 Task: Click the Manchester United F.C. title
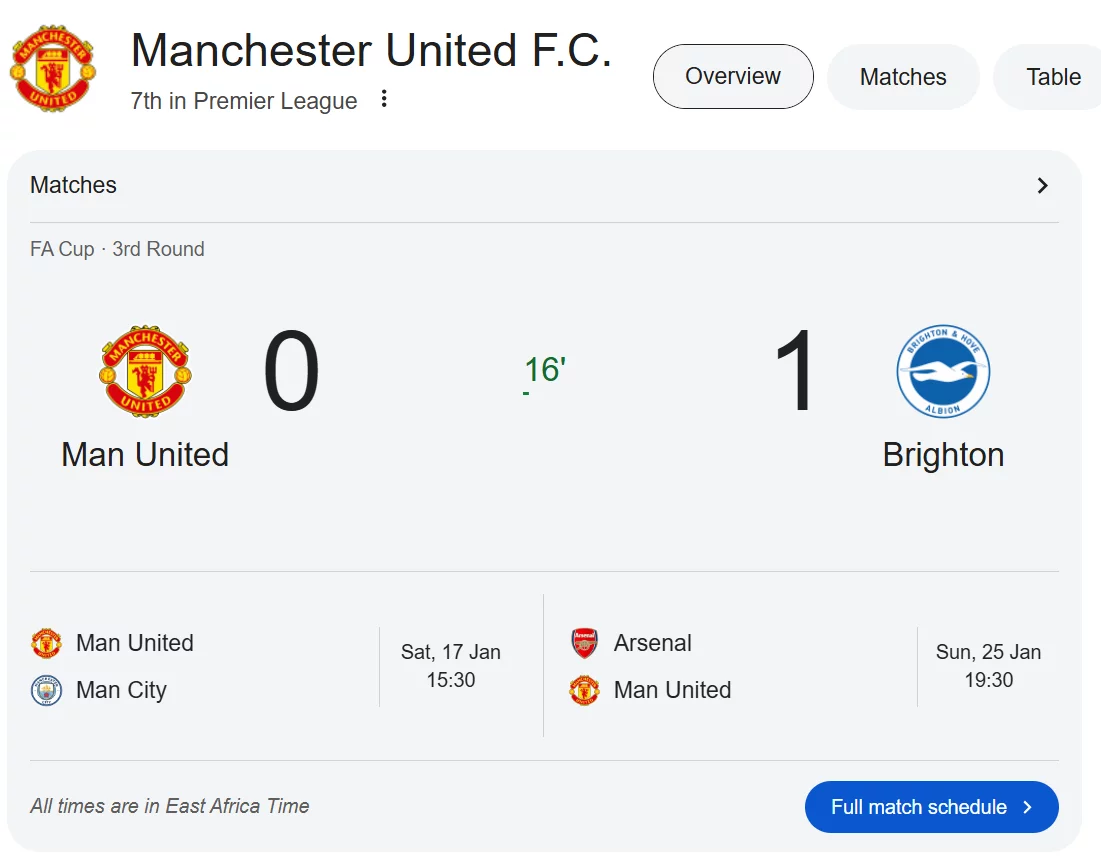371,50
